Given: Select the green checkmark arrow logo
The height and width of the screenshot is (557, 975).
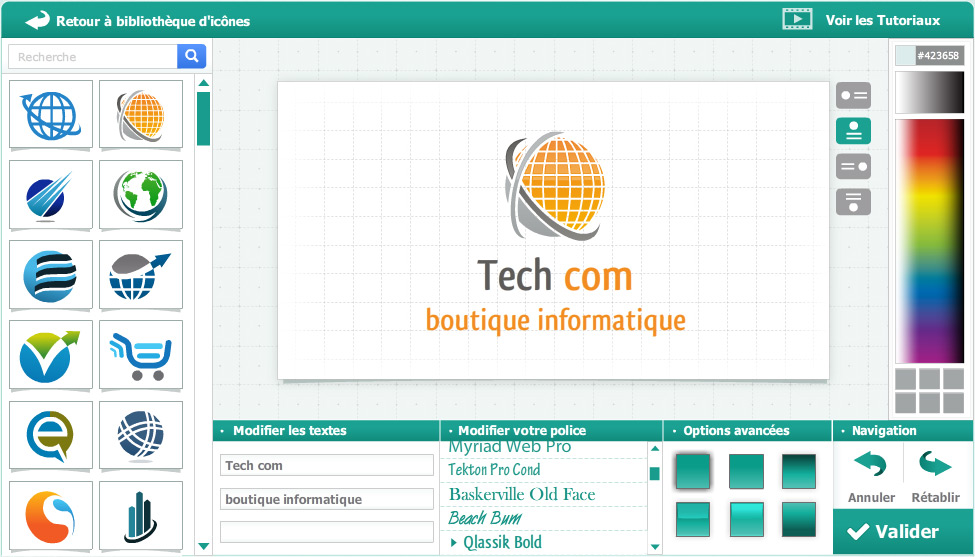Looking at the screenshot, I should point(51,354).
